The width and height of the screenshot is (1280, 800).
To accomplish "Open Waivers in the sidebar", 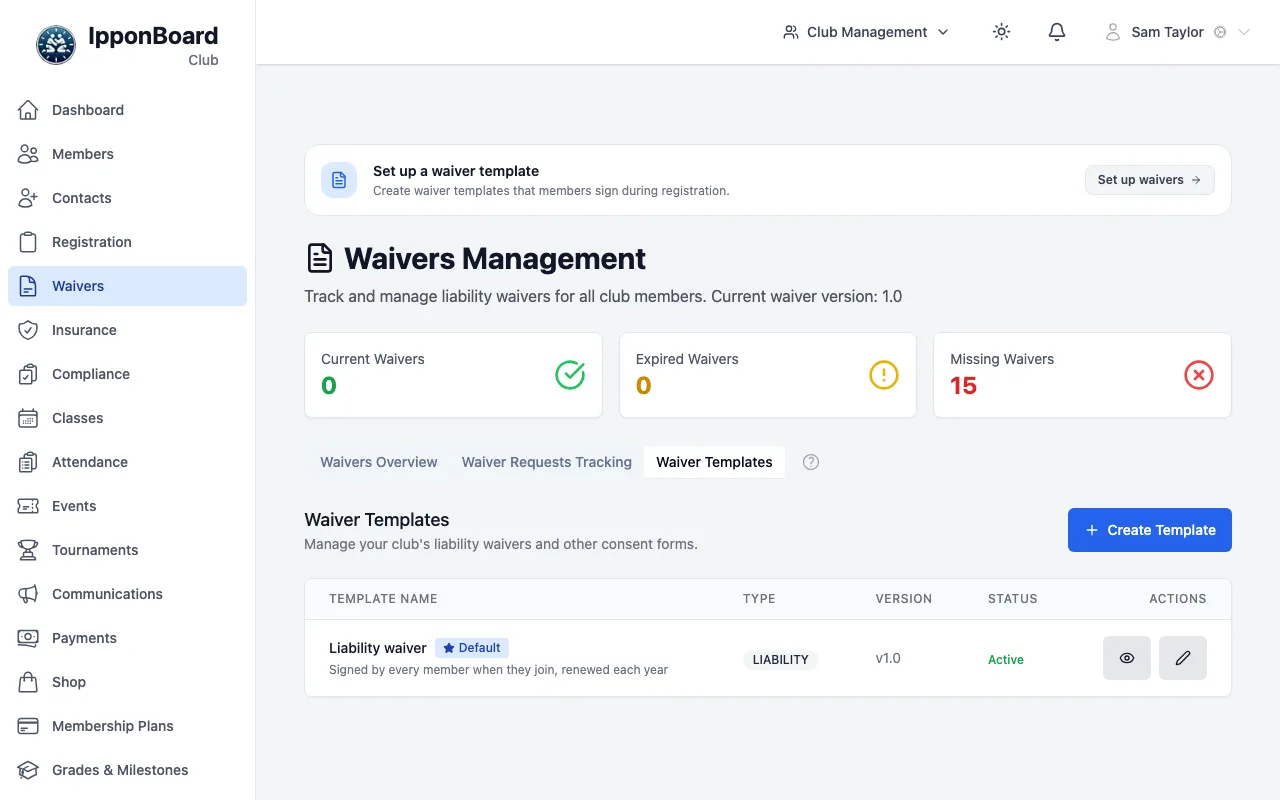I will click(x=127, y=286).
